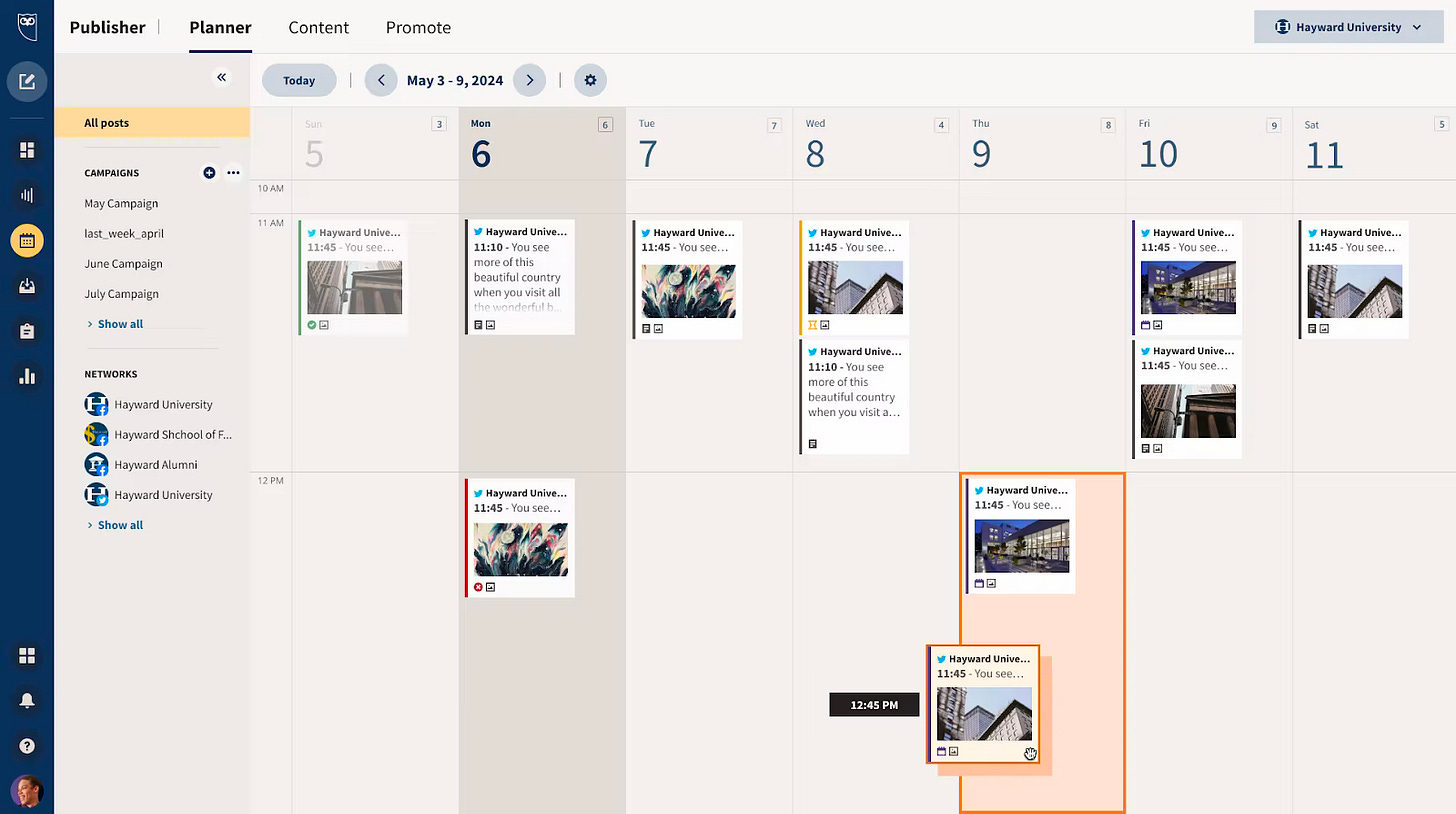Image resolution: width=1456 pixels, height=814 pixels.
Task: Open the Inbox tray icon in sidebar
Action: click(27, 286)
